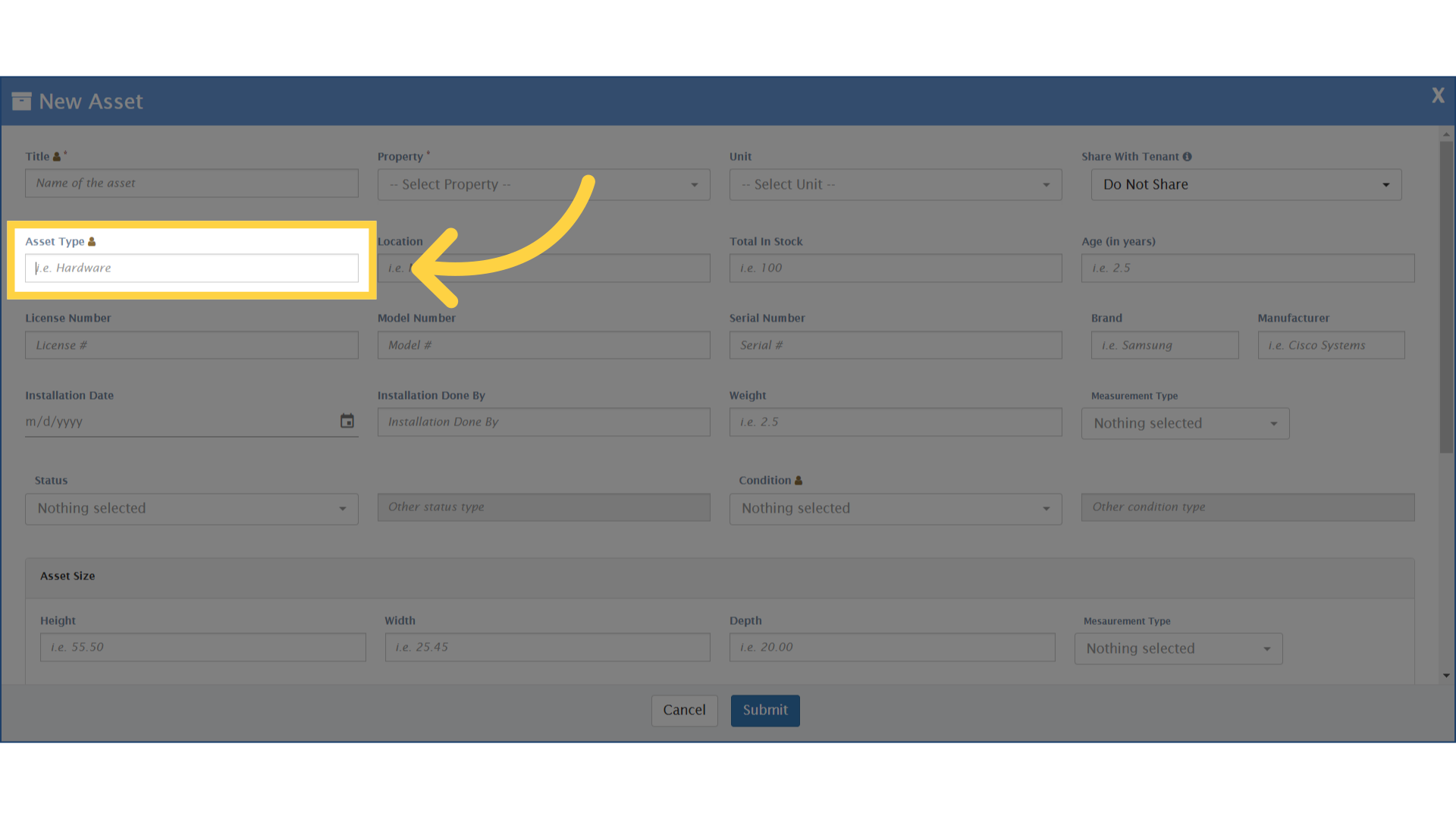Click the scrollbar down arrow in the form
This screenshot has width=1456, height=819.
tap(1446, 676)
